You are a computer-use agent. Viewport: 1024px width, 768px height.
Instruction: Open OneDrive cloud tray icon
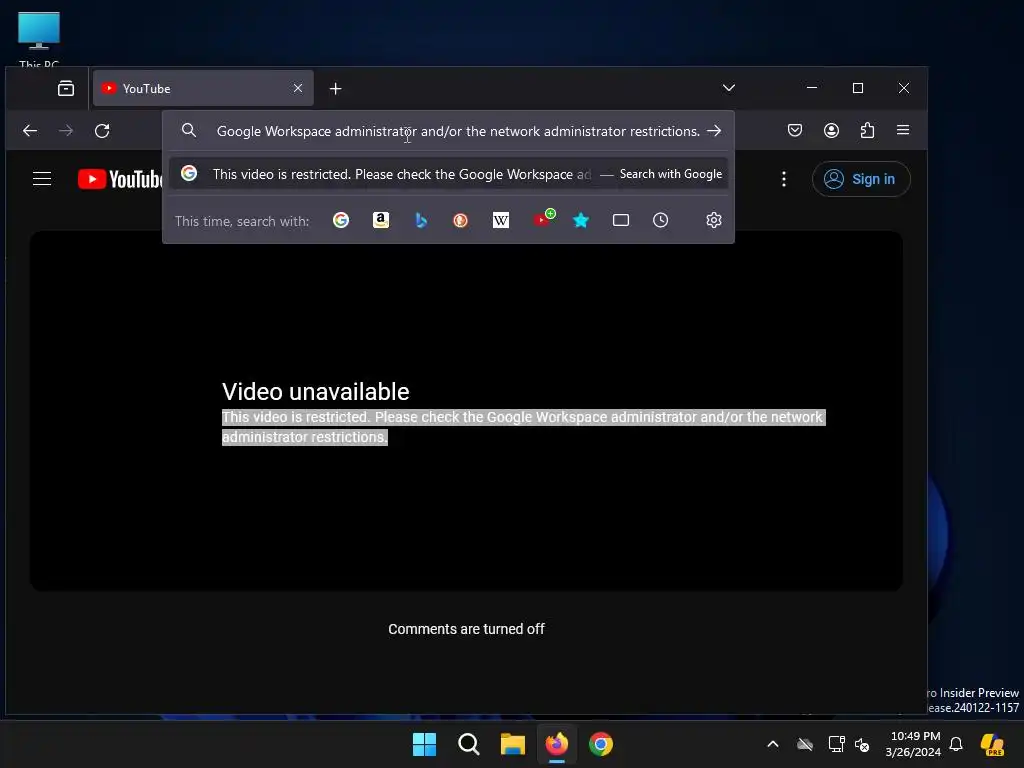point(805,744)
